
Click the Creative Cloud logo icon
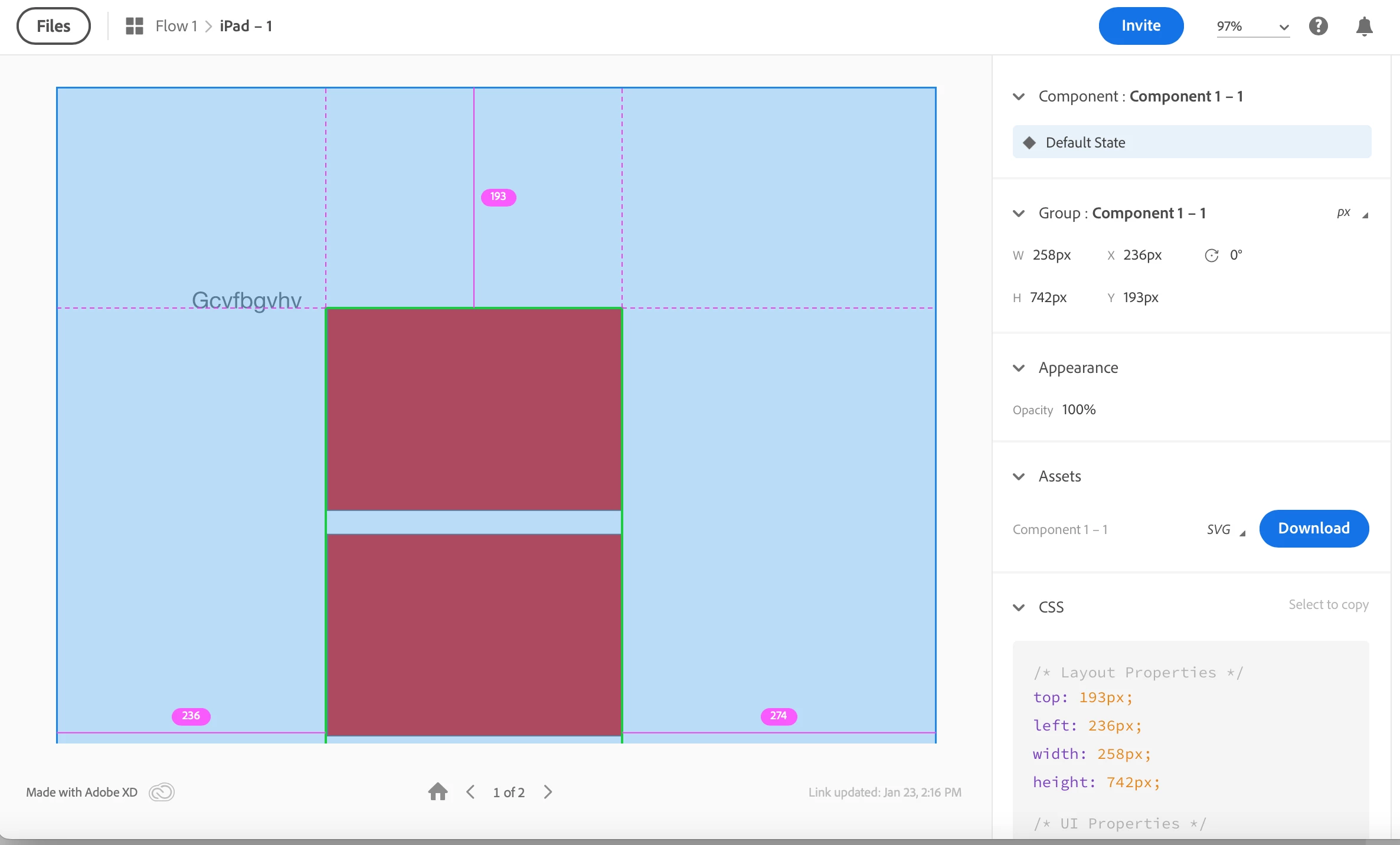click(161, 792)
